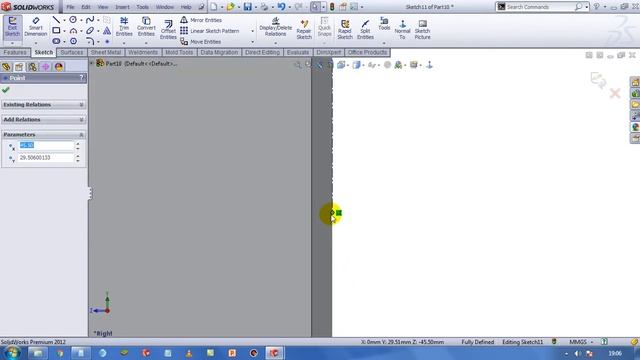Click Mirror Entities
This screenshot has height=360, width=640.
201,20
